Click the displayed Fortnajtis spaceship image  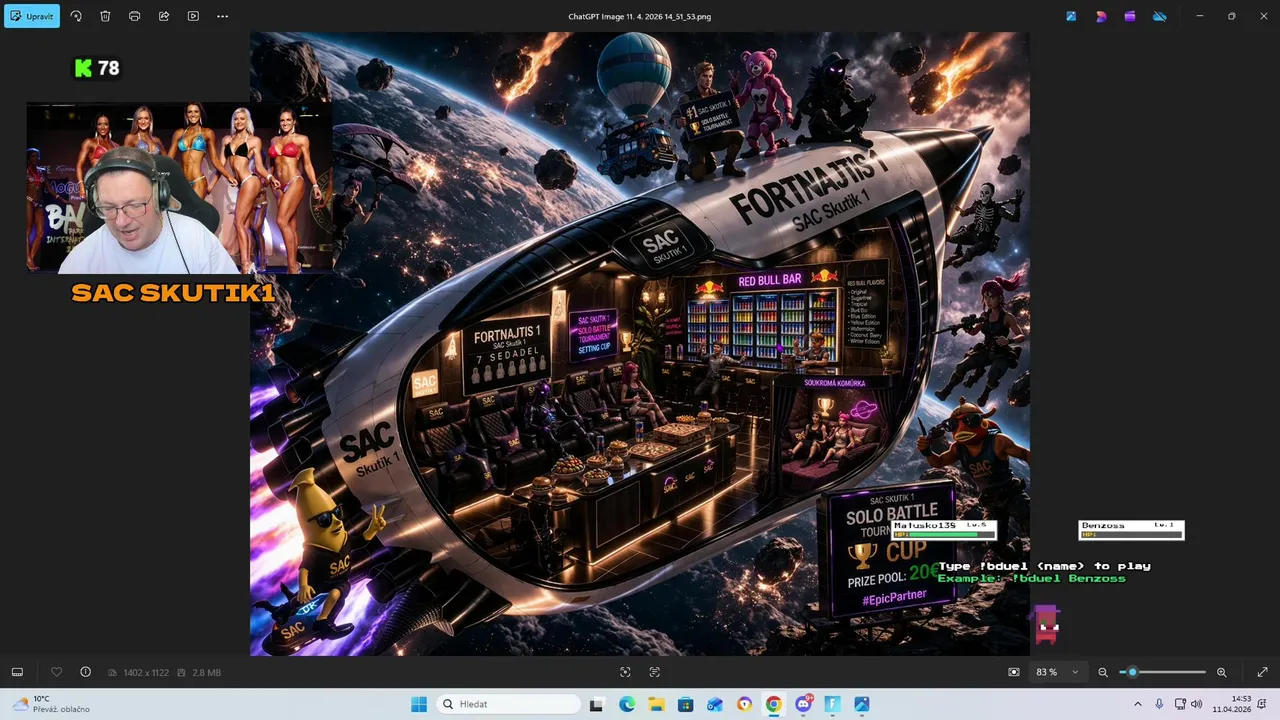point(640,343)
